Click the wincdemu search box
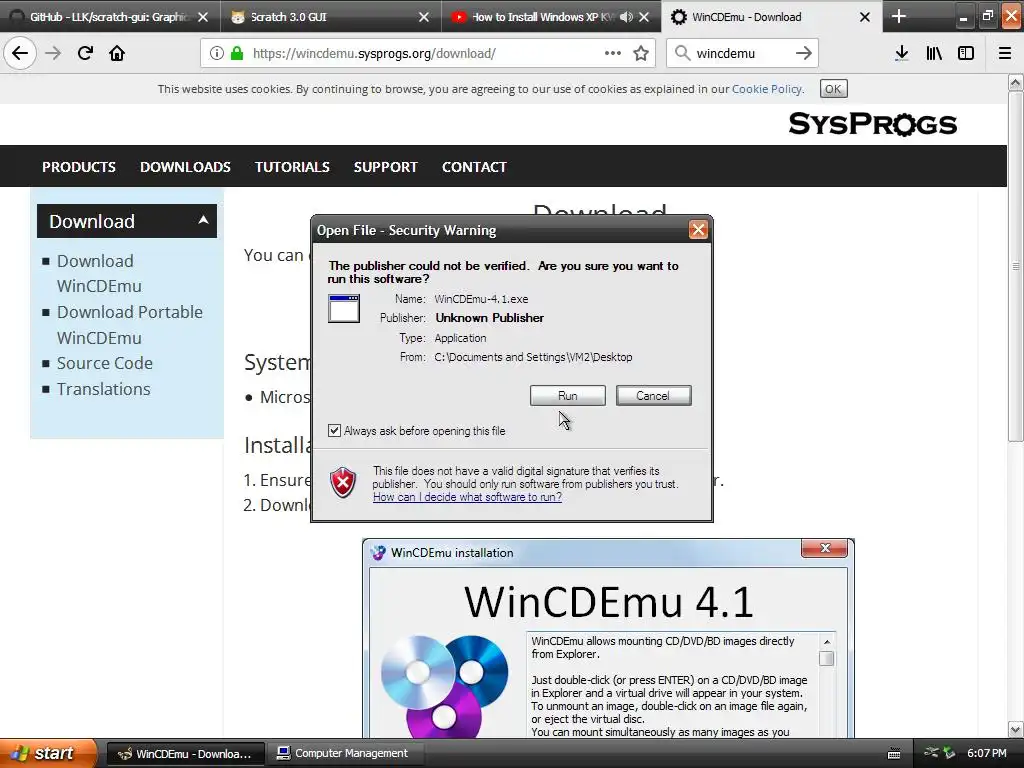The image size is (1024, 768). tap(743, 54)
